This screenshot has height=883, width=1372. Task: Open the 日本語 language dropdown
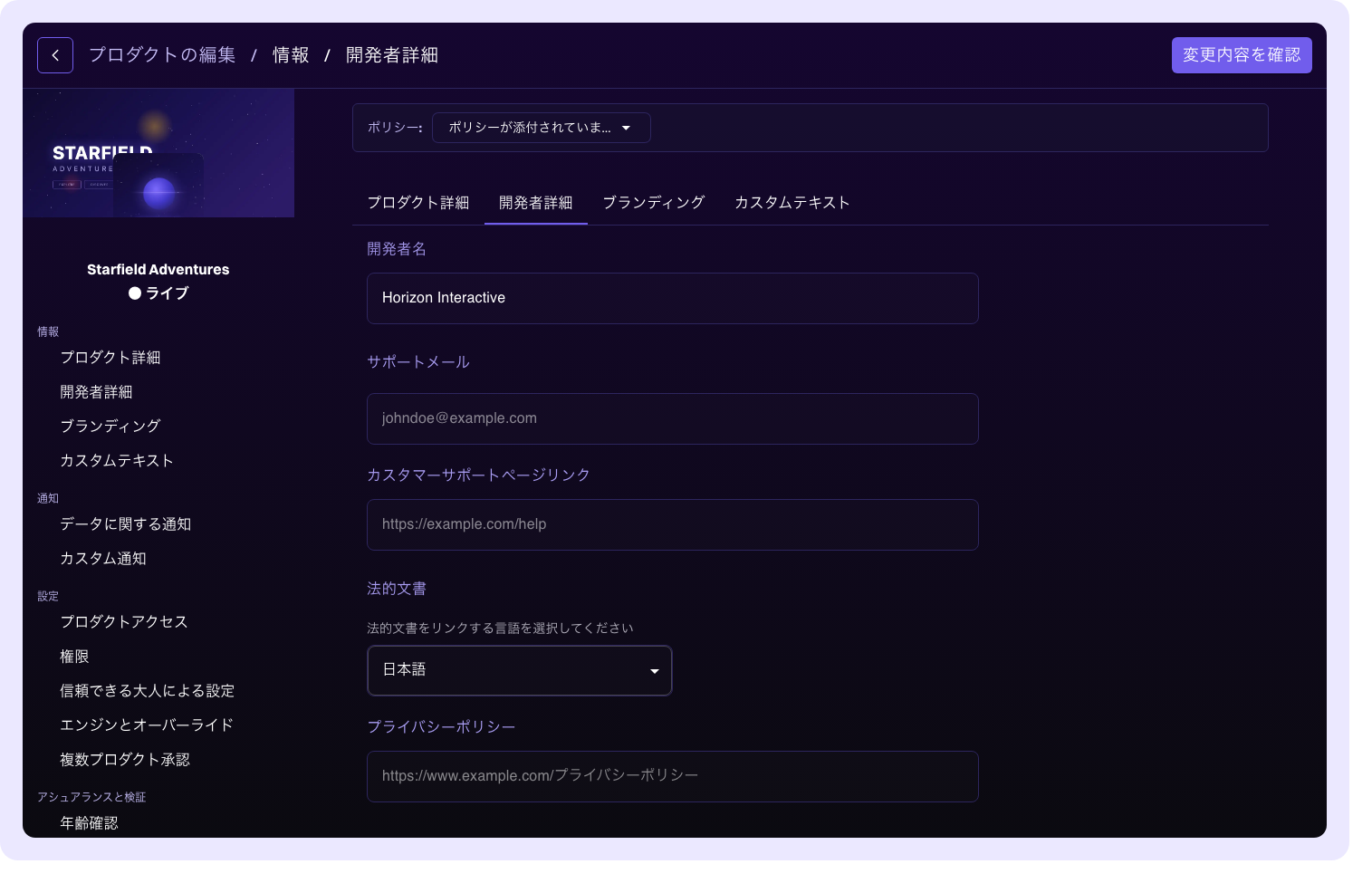pos(520,670)
